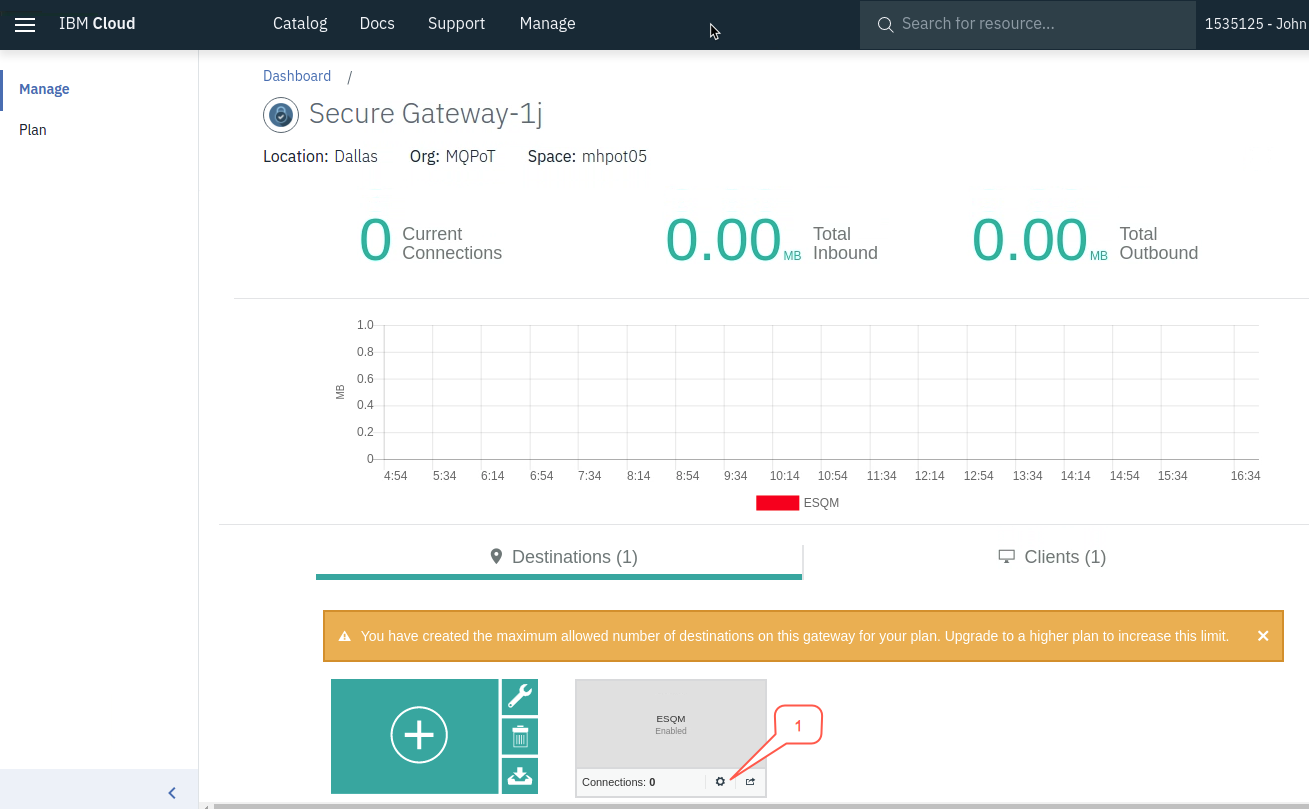1309x809 pixels.
Task: Click Space: mhpot05 text
Action: (587, 157)
